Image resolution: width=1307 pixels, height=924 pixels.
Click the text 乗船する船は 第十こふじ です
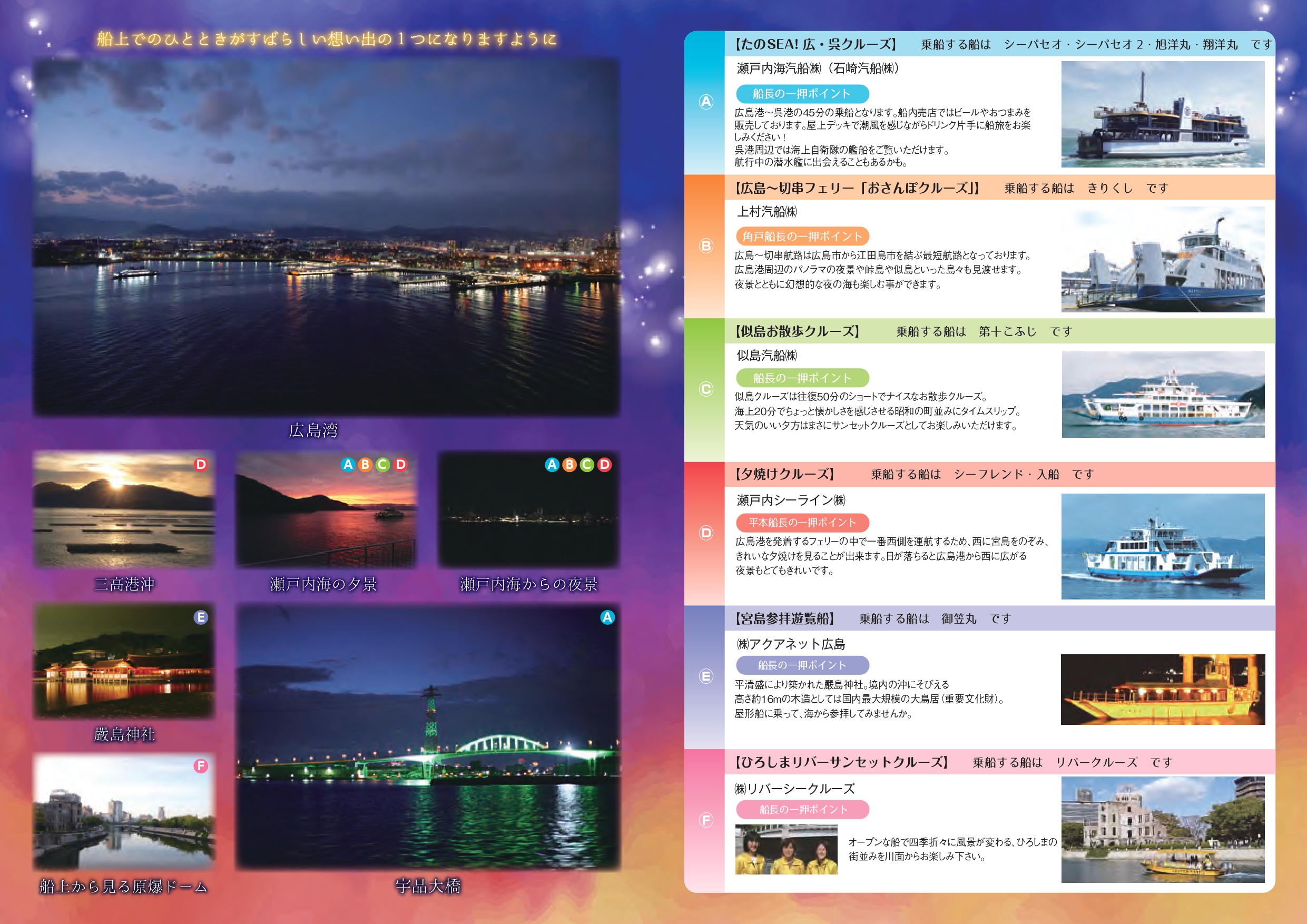pyautogui.click(x=984, y=331)
